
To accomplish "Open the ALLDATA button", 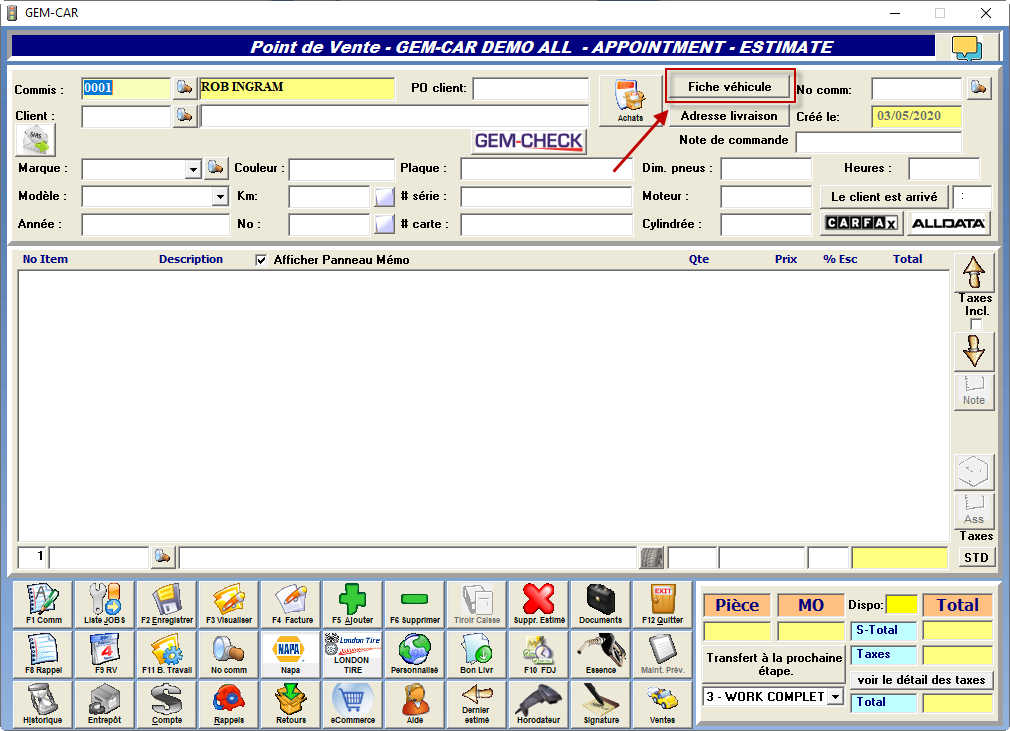I will (948, 223).
